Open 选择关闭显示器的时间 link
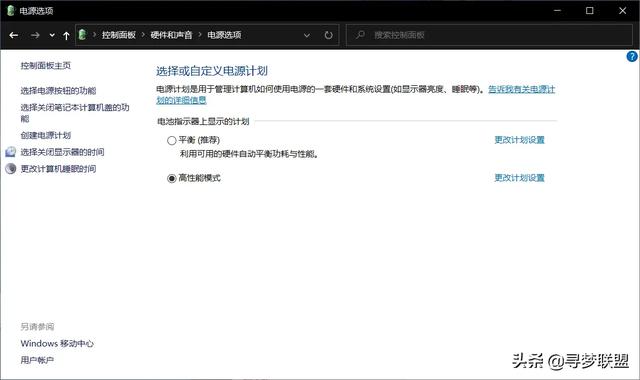640x380 pixels. [x=62, y=152]
